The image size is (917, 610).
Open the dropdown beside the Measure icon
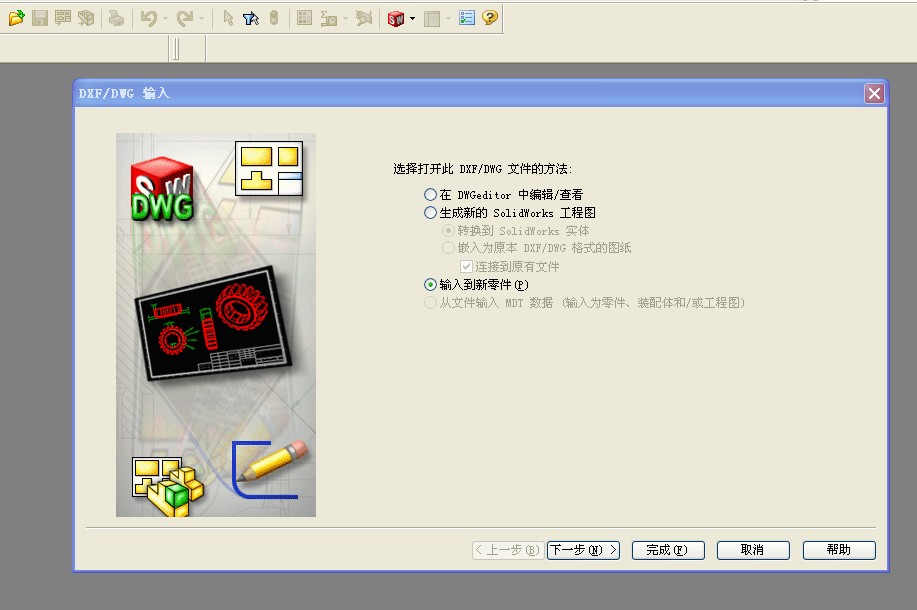345,19
